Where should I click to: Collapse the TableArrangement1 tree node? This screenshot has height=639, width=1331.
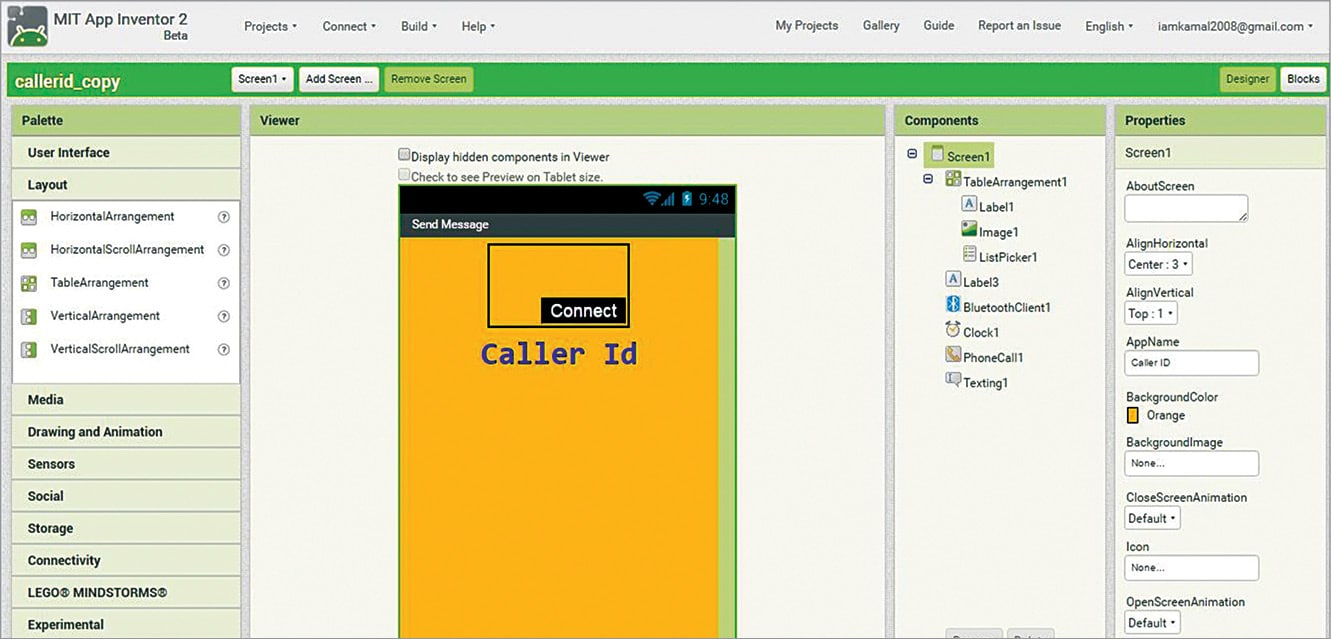[927, 180]
